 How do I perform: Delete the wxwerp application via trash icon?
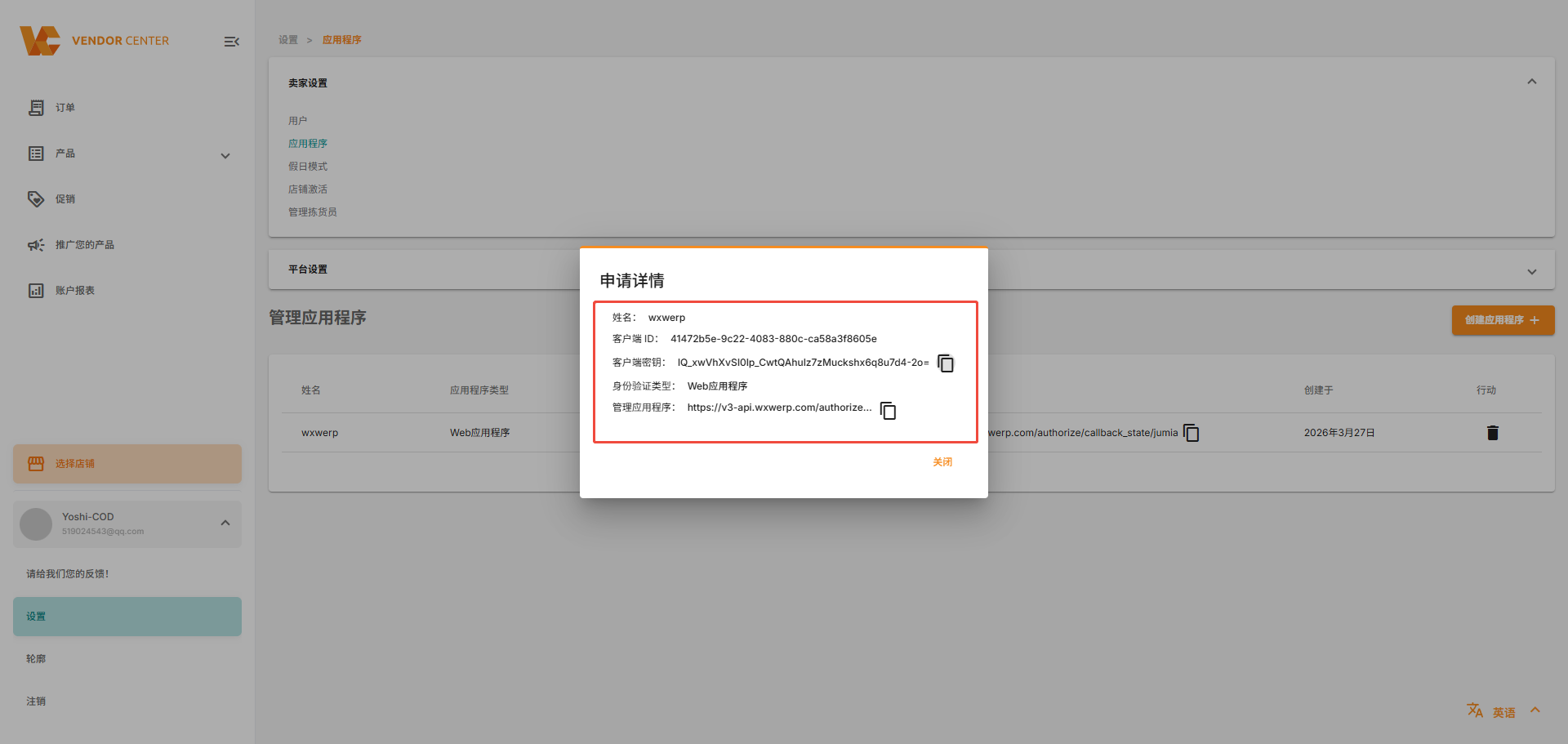(1492, 433)
